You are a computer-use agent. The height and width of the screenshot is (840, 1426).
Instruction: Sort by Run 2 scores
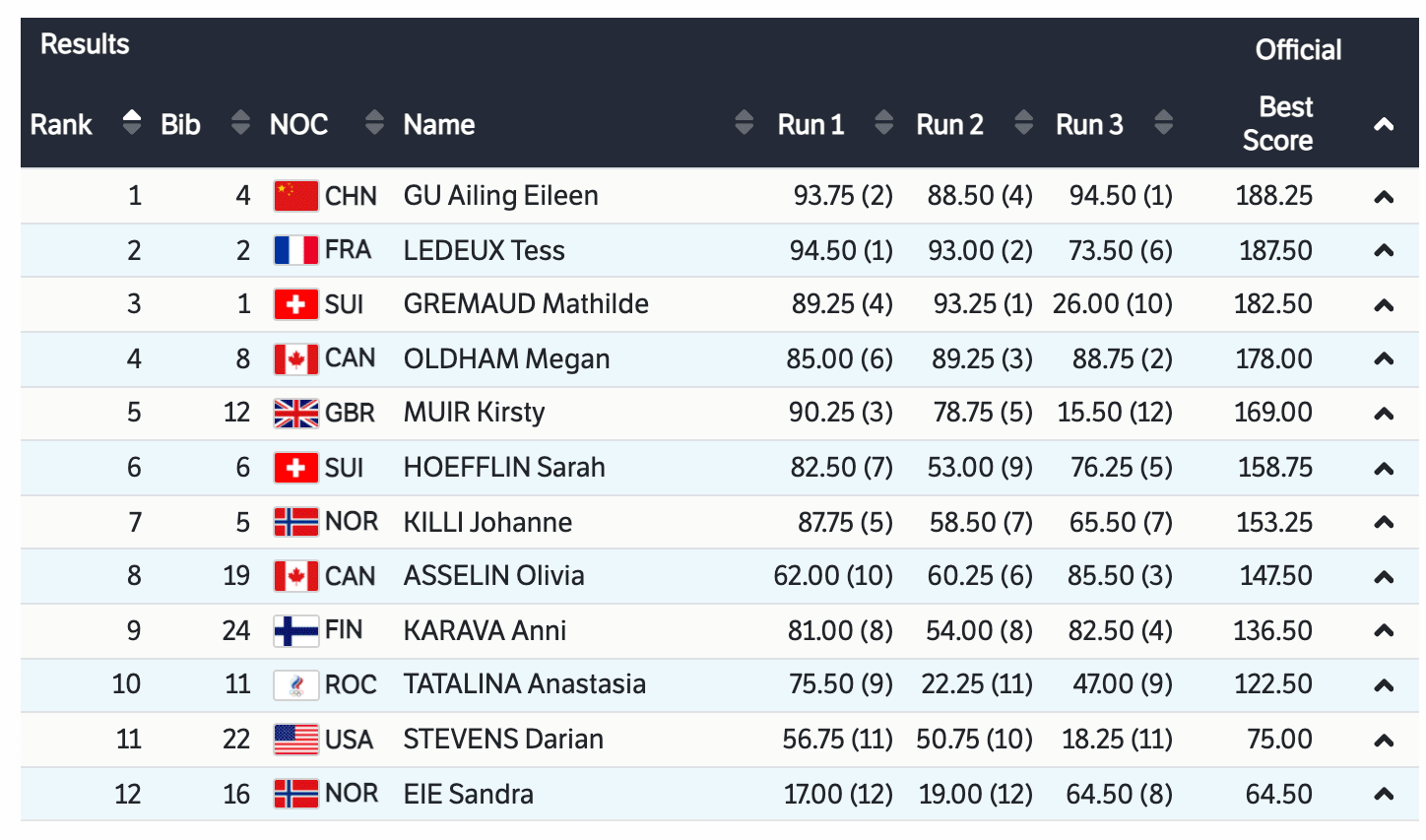[x=1023, y=123]
